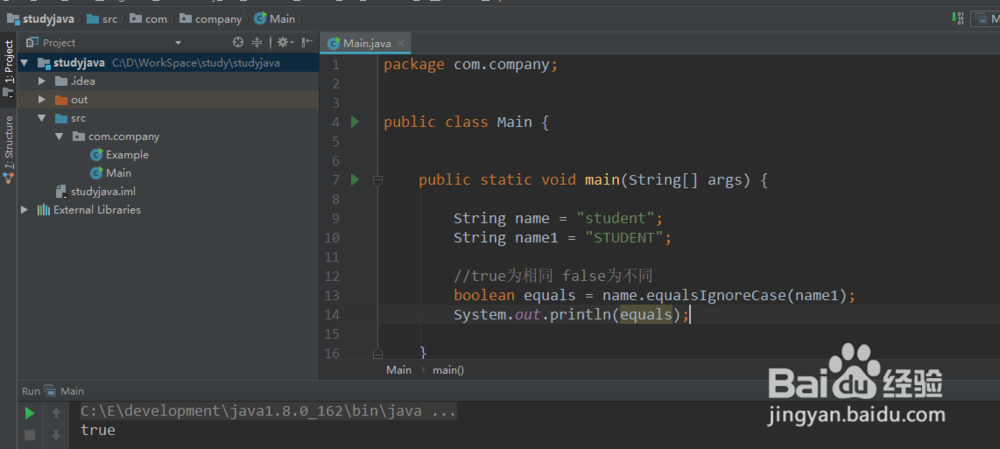
Task: Click the Stop button in Run panel
Action: [x=29, y=435]
